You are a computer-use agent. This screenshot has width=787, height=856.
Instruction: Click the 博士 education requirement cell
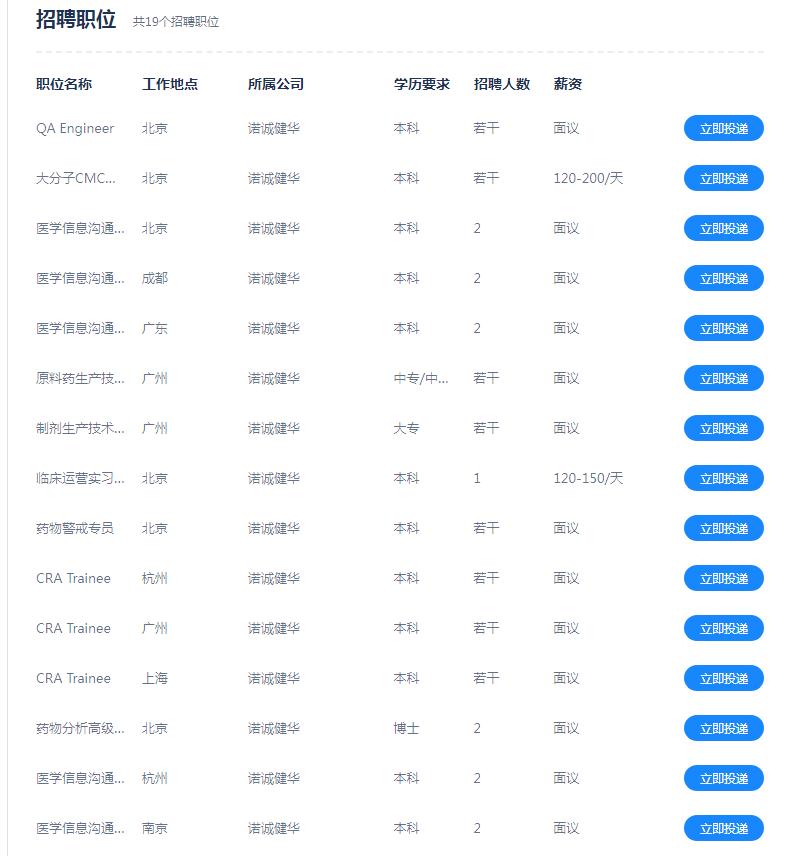[x=406, y=728]
